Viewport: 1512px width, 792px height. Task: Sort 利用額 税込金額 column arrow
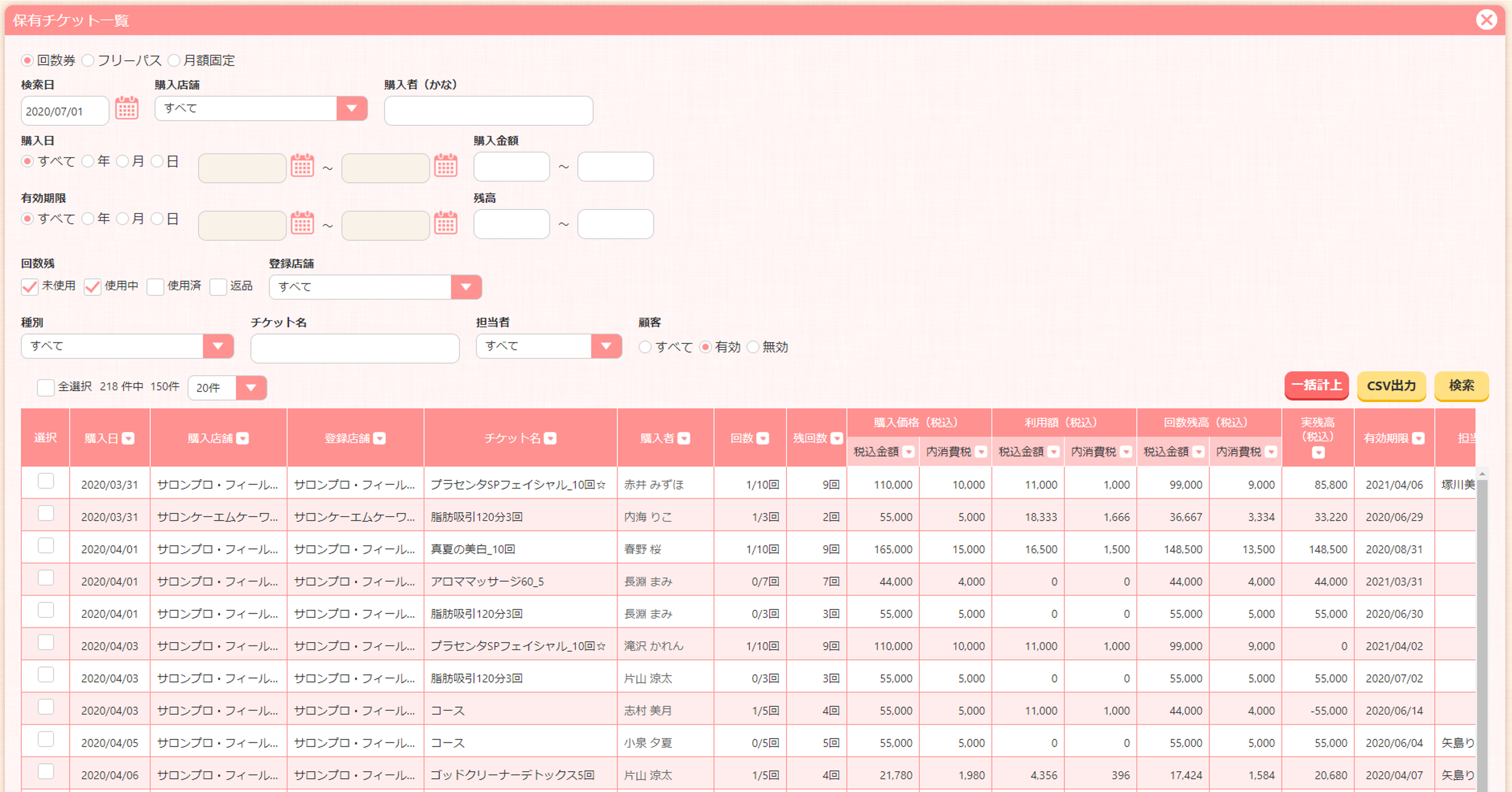click(x=1054, y=452)
